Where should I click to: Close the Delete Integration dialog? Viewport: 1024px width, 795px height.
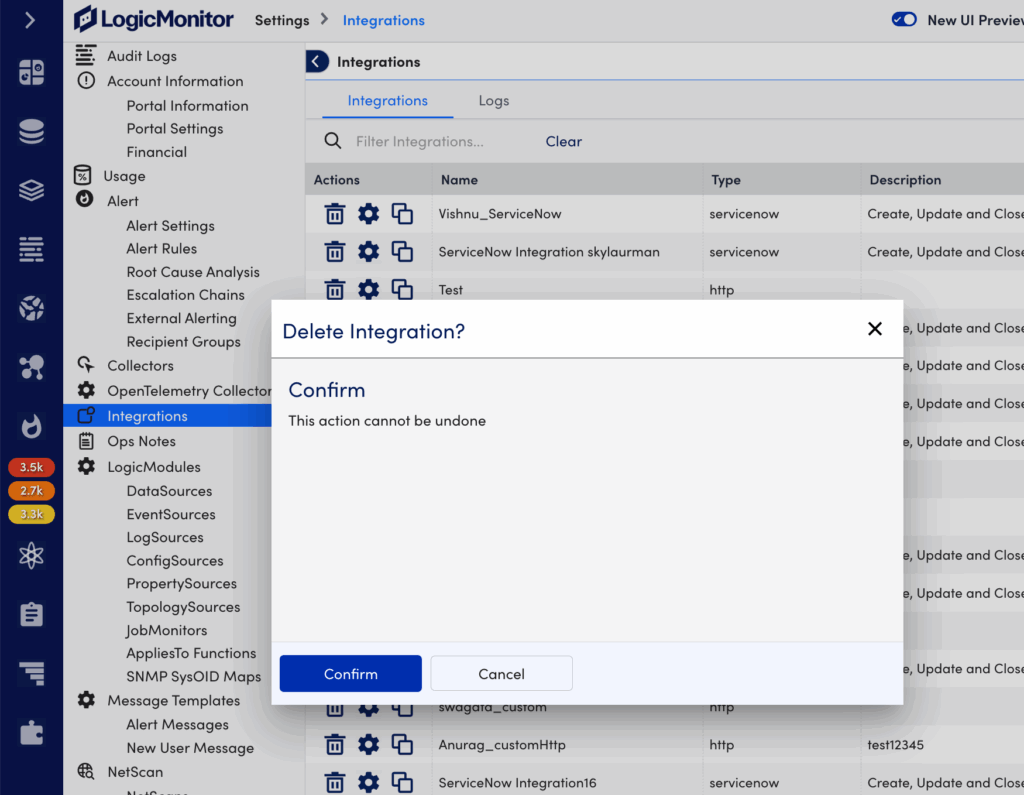pos(875,329)
